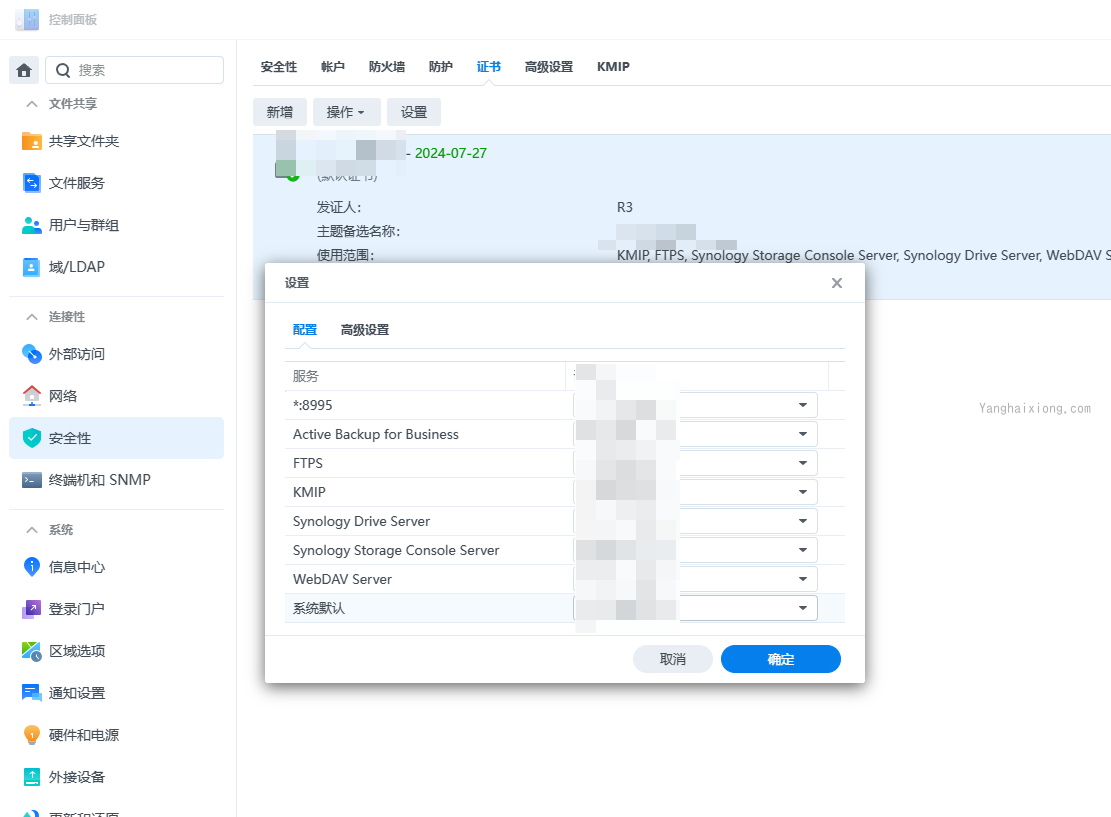
Task: Switch to the 帐户 tab
Action: click(x=332, y=67)
